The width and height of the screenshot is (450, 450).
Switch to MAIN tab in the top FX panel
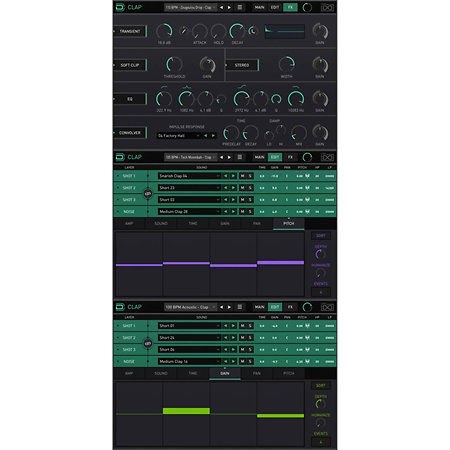click(x=259, y=7)
